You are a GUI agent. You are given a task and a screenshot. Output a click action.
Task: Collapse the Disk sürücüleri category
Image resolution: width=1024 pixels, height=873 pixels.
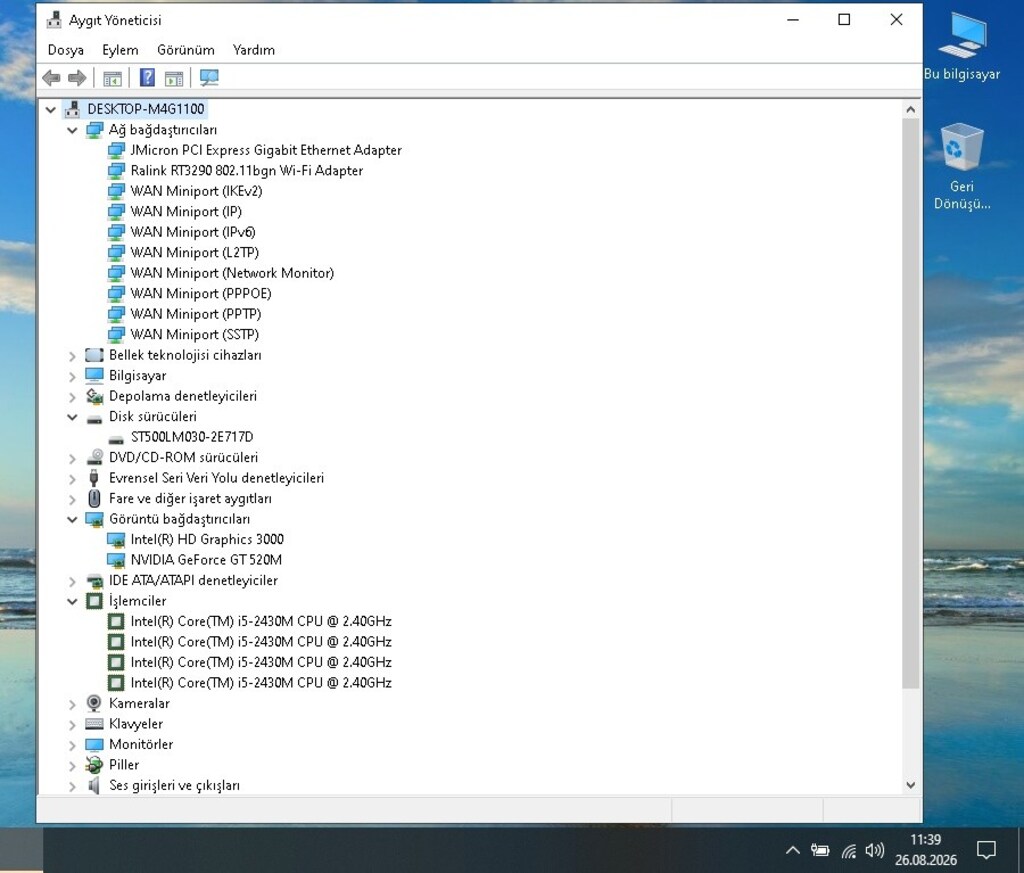72,417
